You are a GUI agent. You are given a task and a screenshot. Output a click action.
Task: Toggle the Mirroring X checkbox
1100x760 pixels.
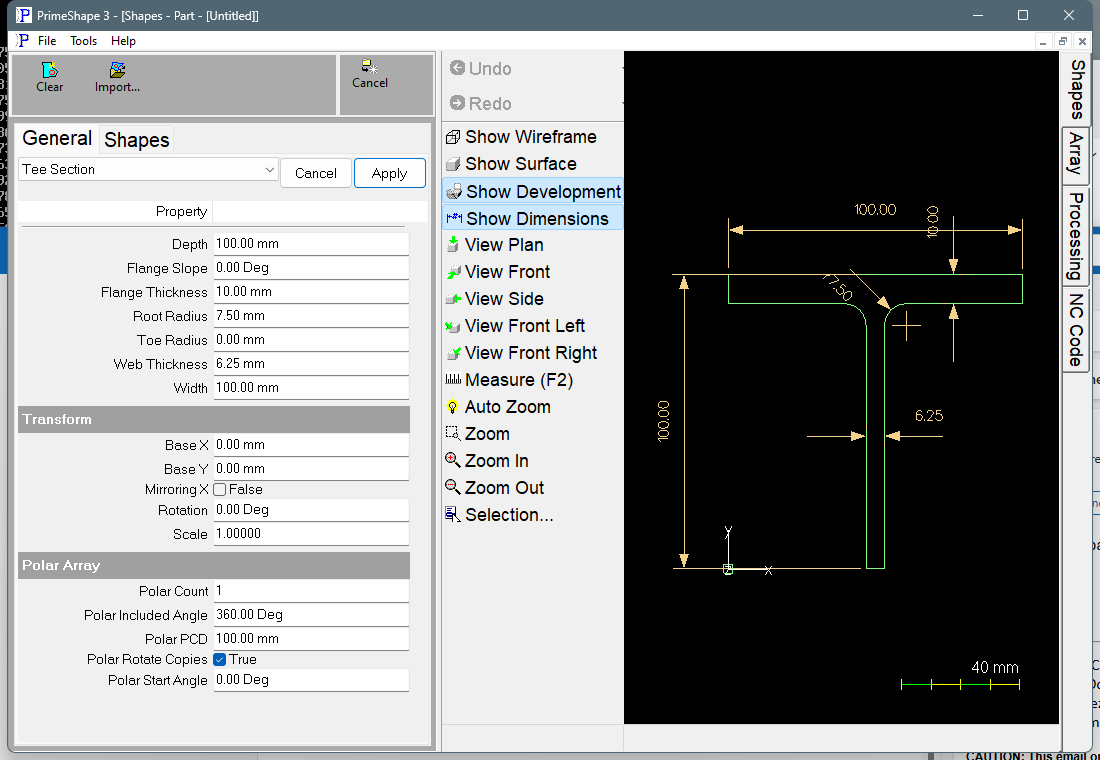(220, 489)
